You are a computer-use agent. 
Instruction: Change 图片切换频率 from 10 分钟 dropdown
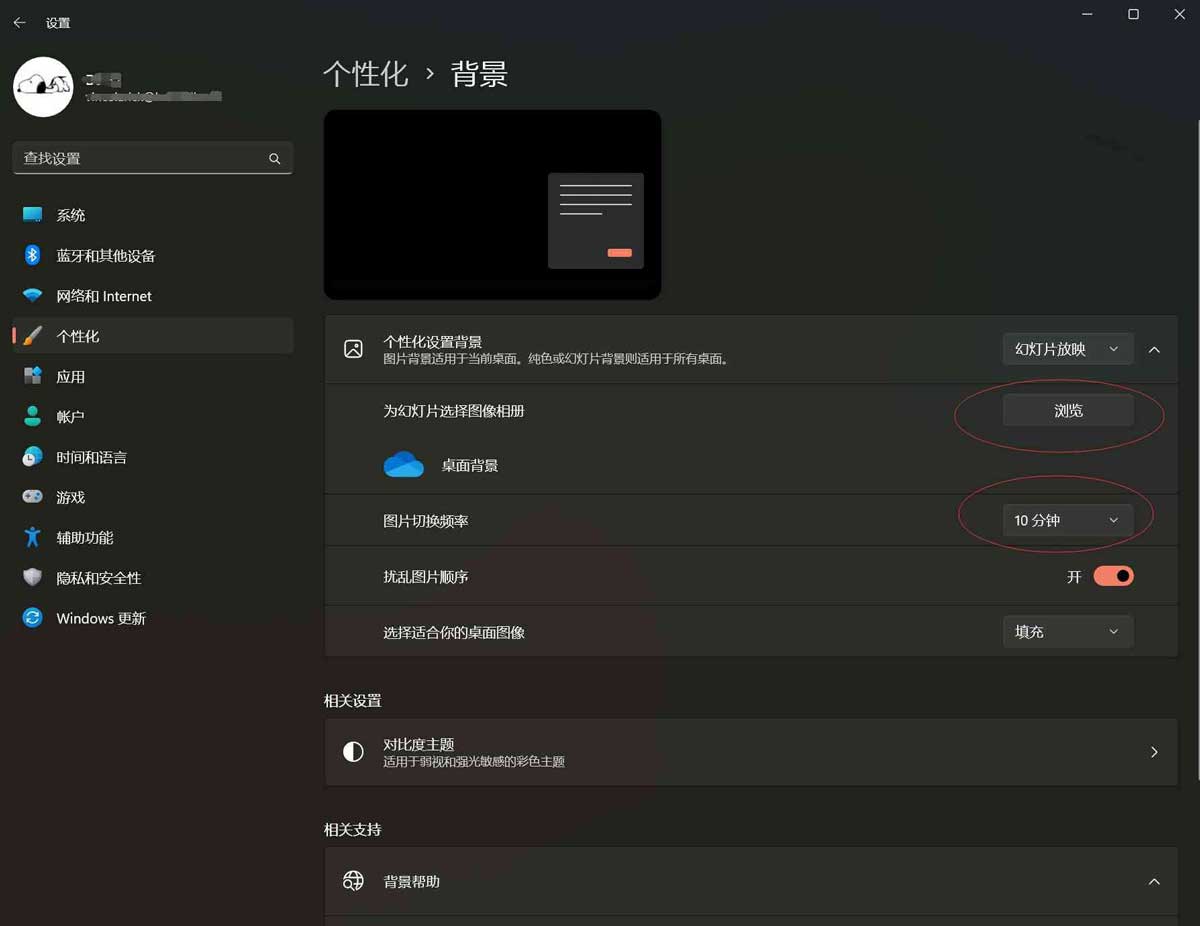(x=1067, y=519)
